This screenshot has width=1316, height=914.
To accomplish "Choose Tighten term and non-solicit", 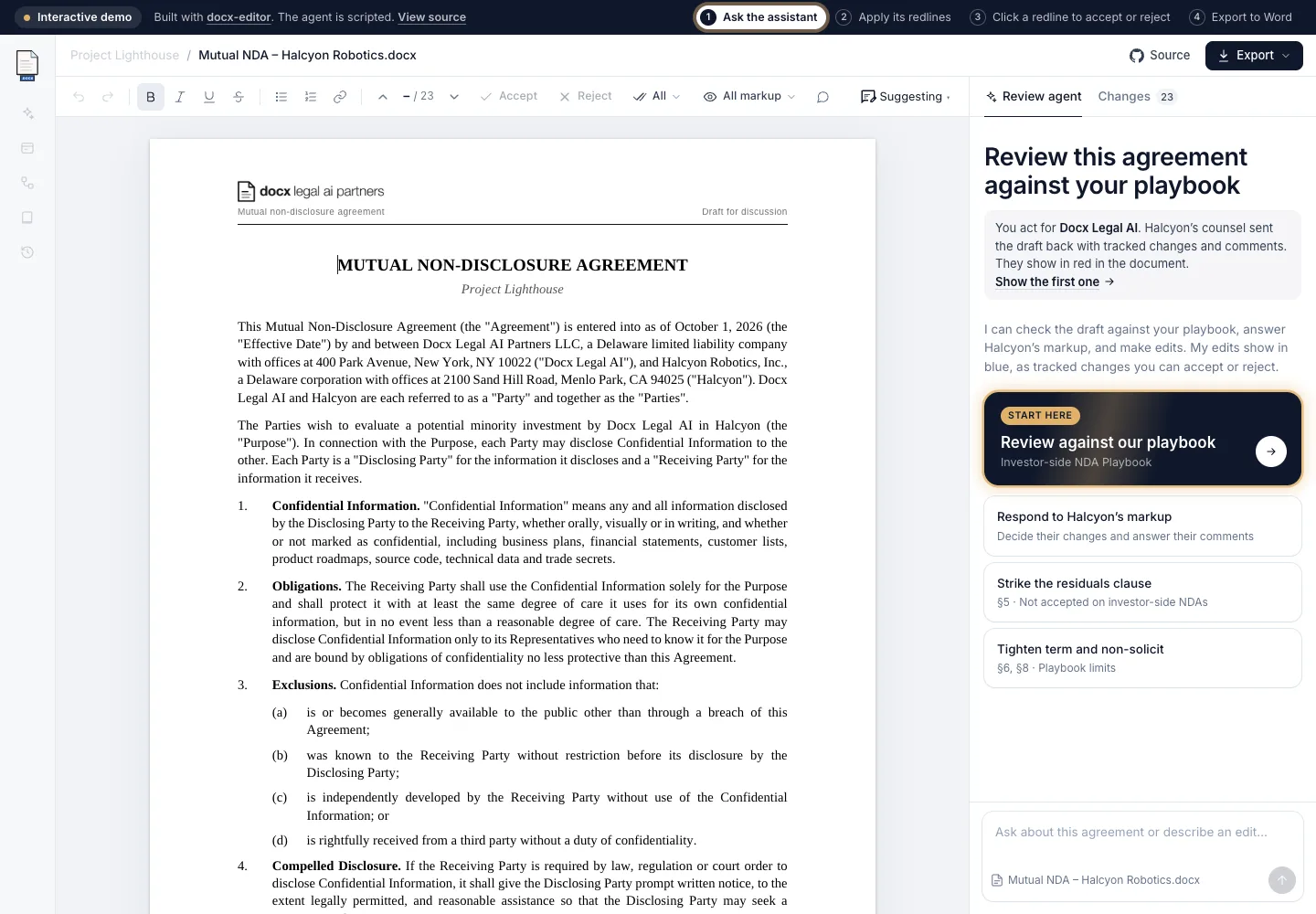I will (x=1142, y=658).
